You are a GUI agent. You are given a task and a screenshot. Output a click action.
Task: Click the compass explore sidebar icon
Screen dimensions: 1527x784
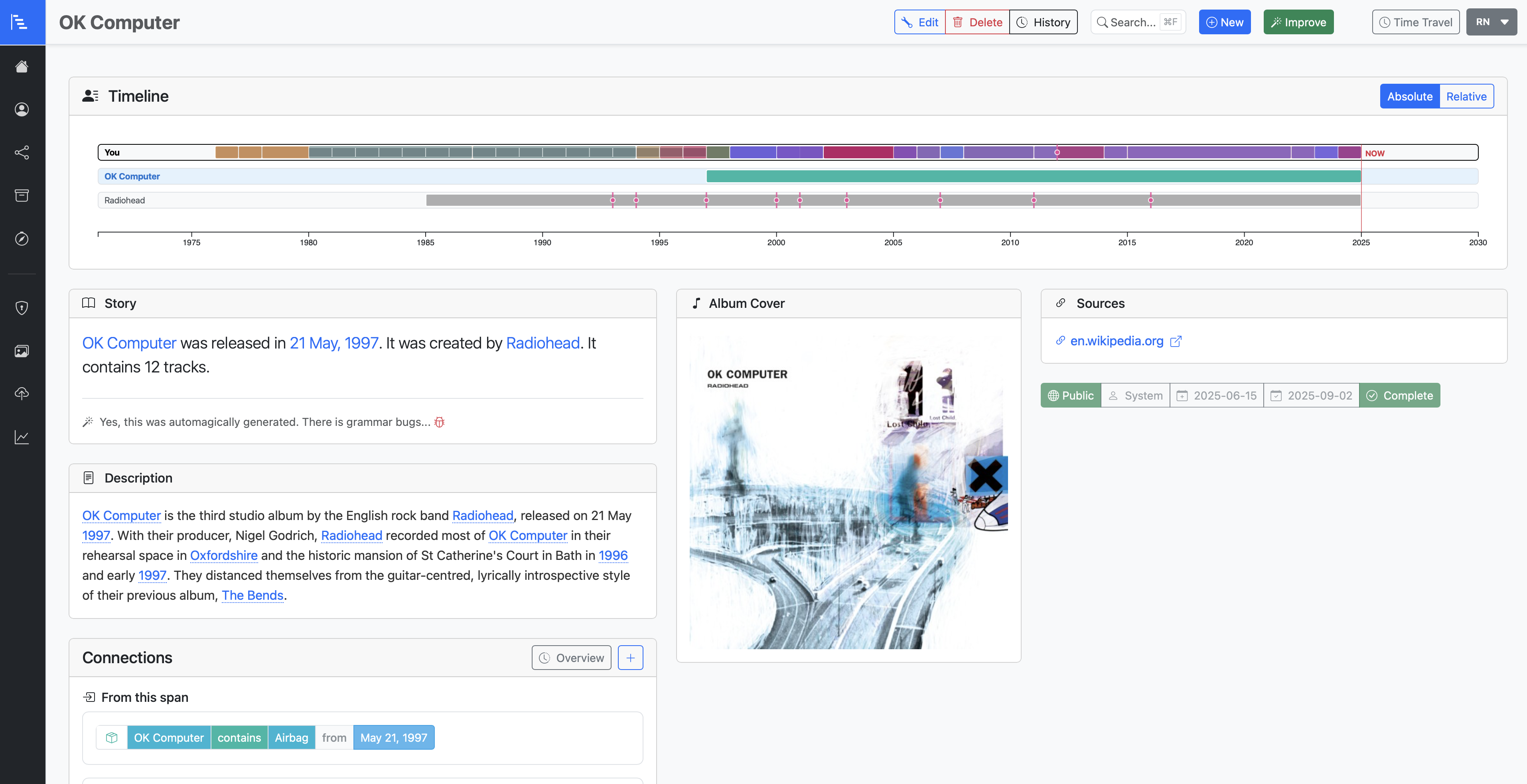tap(22, 239)
